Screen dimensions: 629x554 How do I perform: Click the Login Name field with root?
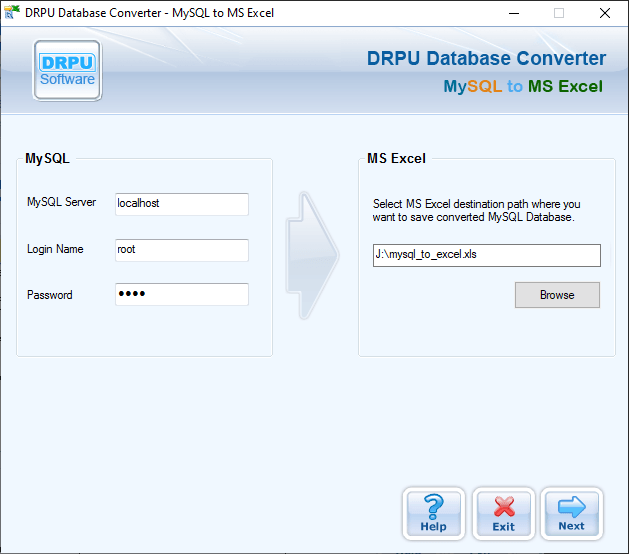pos(182,250)
